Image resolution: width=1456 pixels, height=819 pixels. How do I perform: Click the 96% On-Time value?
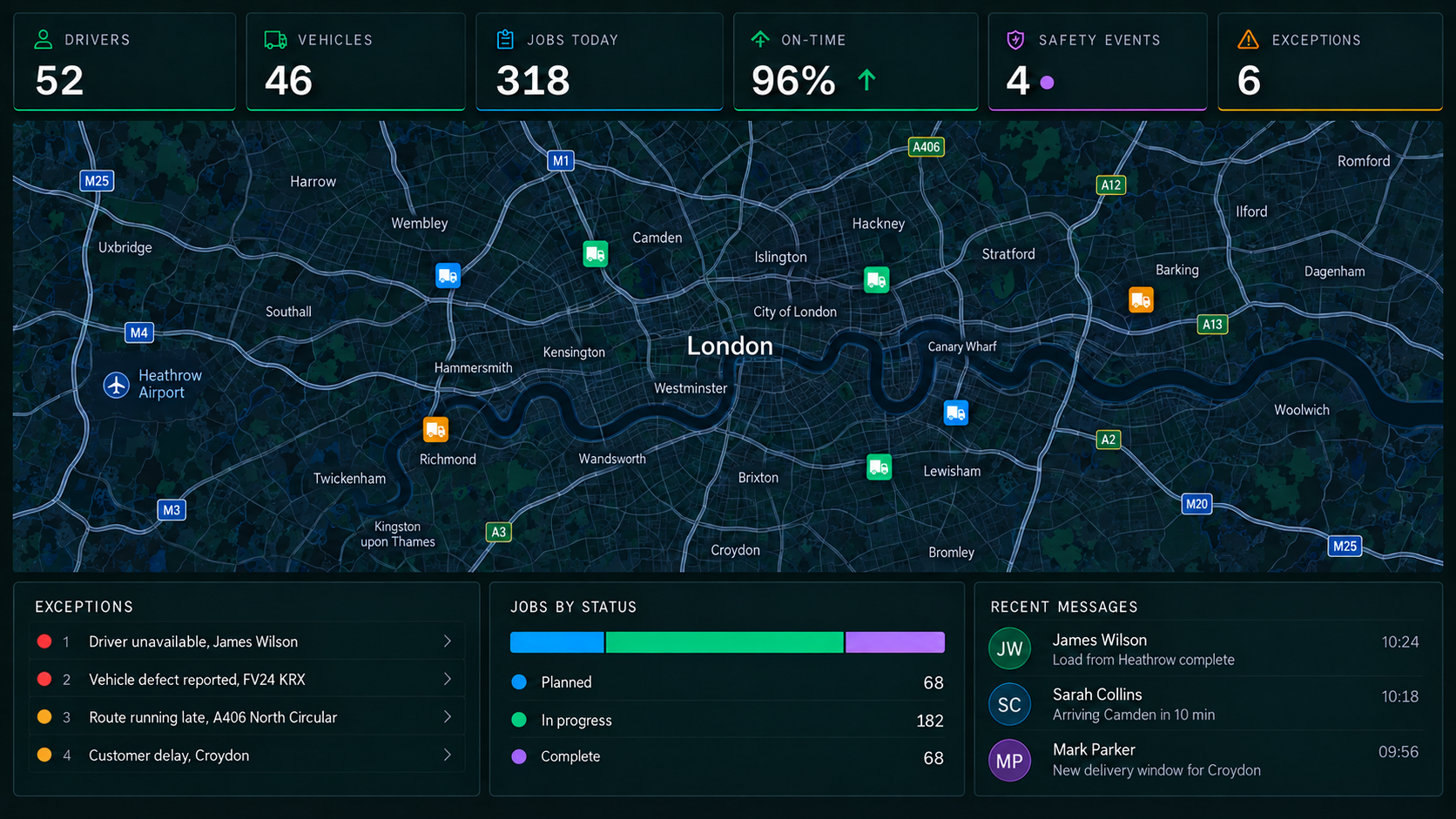click(793, 81)
